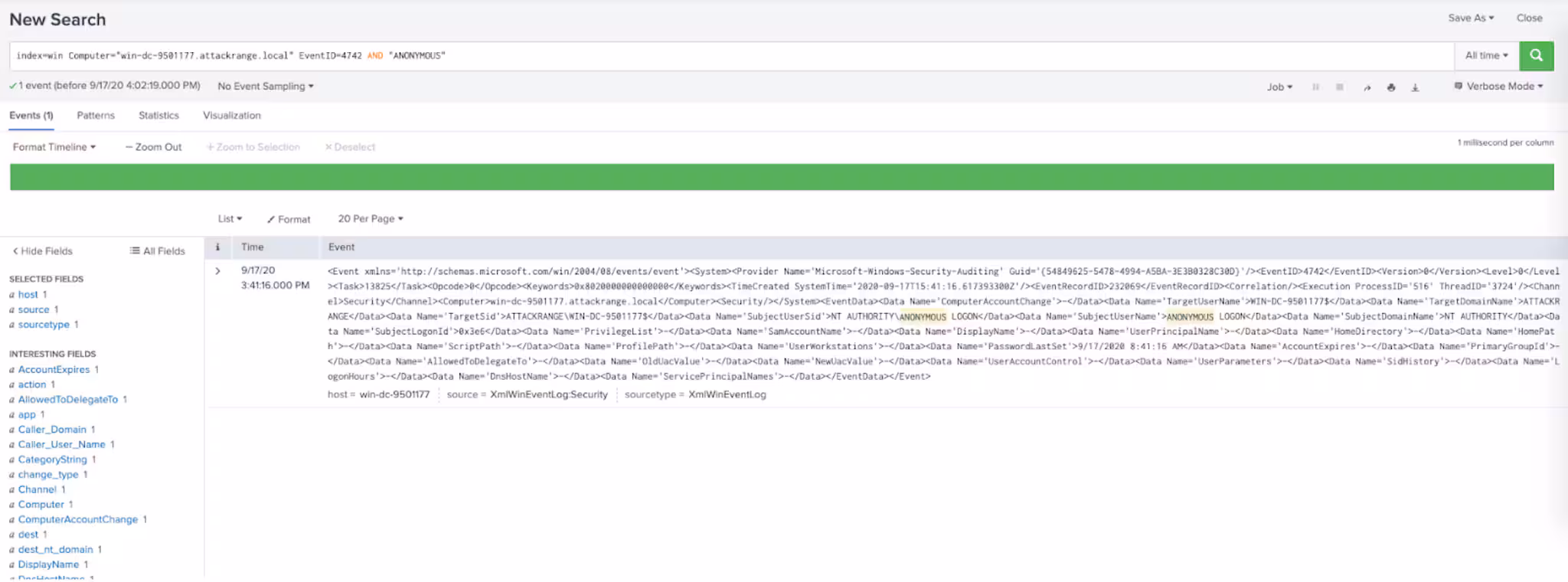The width and height of the screenshot is (1568, 582).
Task: Open the All time range dropdown
Action: (1486, 56)
